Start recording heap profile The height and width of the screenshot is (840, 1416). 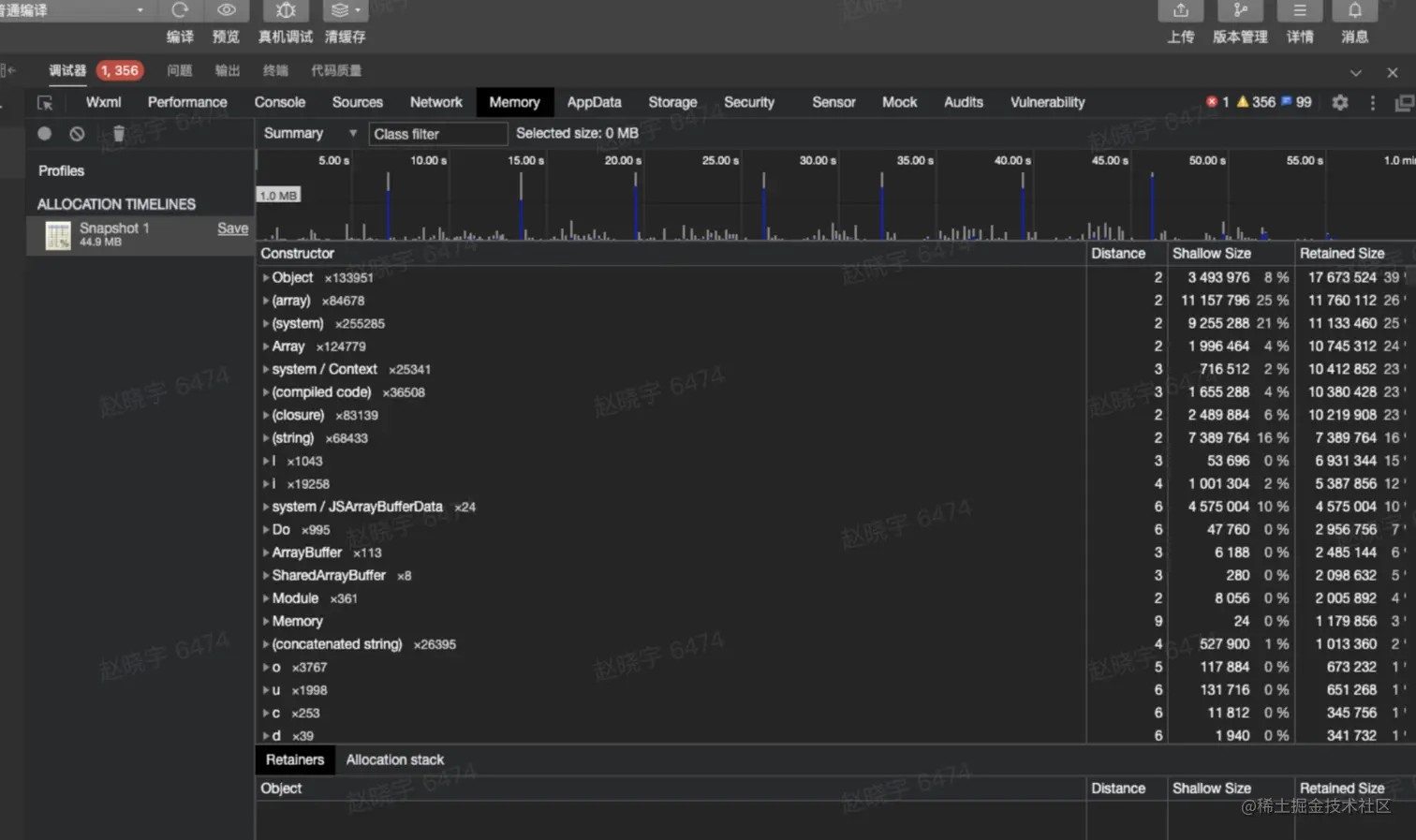44,133
